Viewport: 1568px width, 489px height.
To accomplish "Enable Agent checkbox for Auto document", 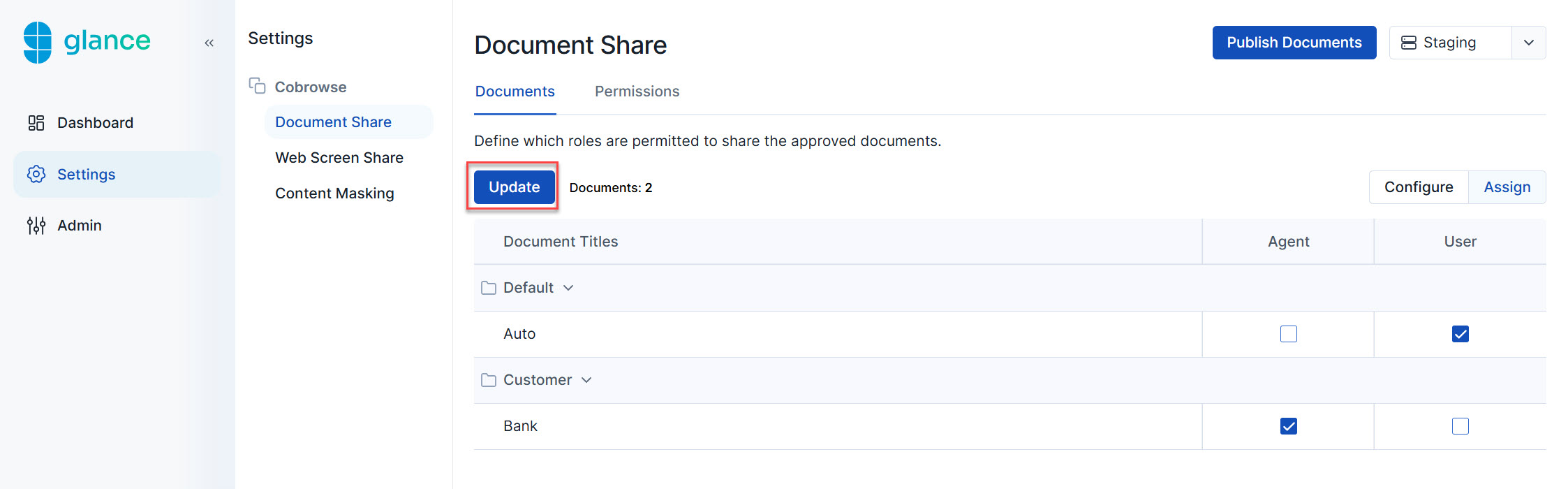I will click(1288, 334).
